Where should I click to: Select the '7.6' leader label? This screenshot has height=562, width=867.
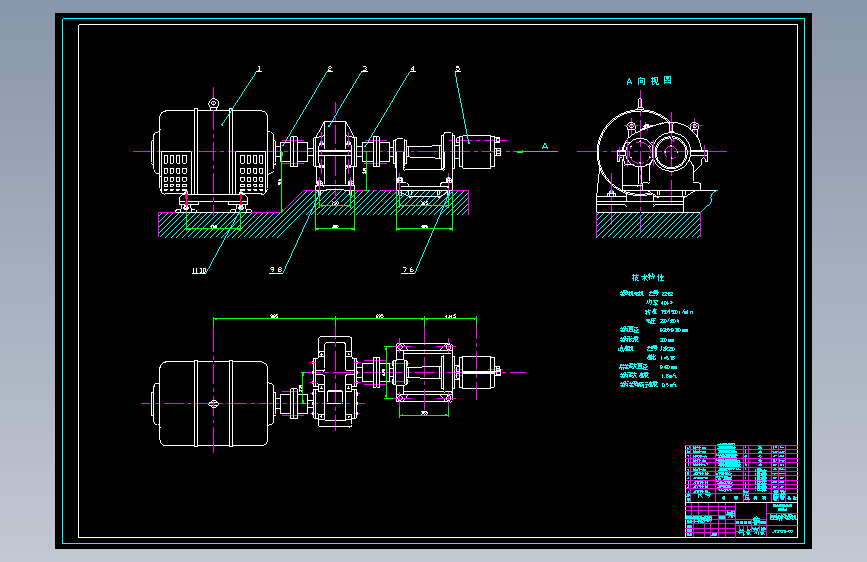tap(408, 270)
